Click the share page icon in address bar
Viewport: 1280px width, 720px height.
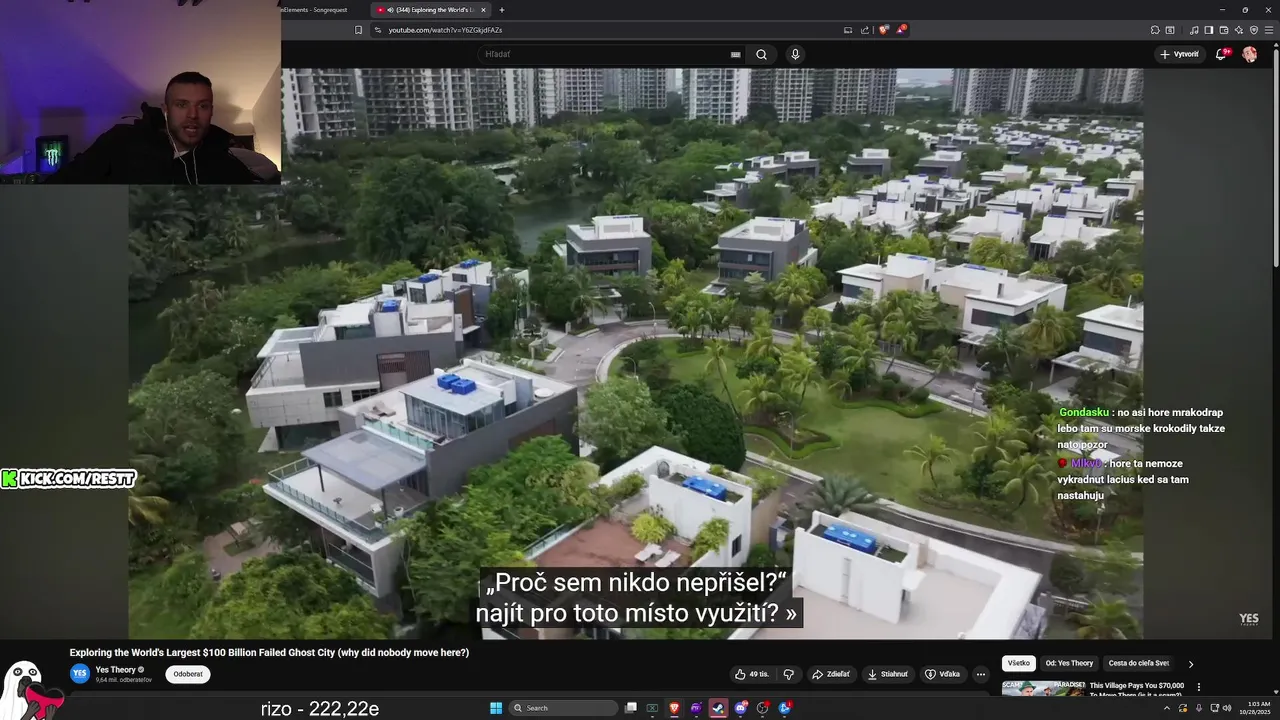[865, 30]
